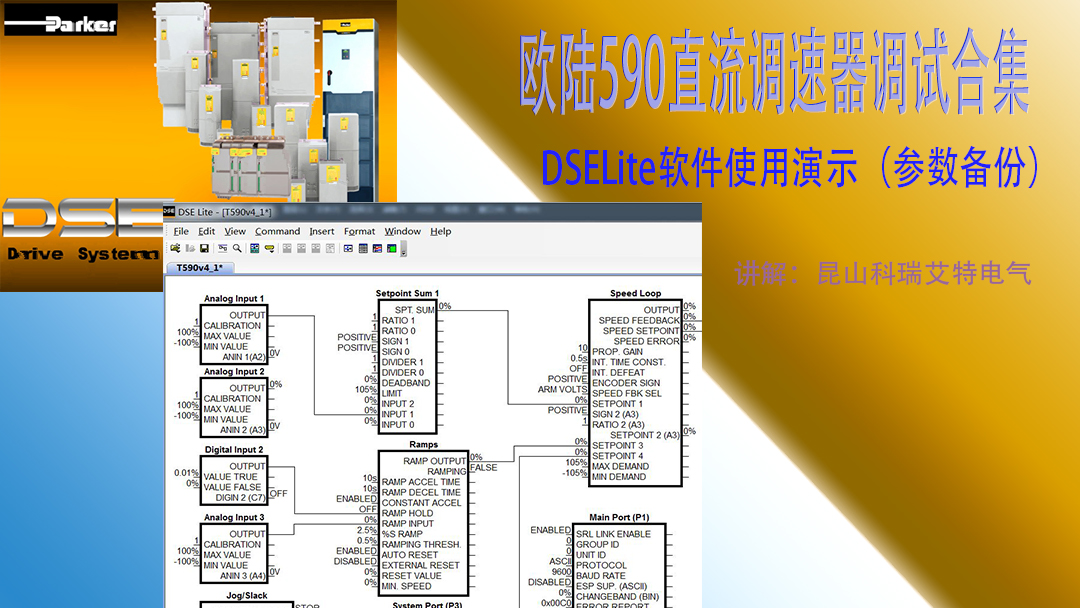Open the Insert menu

point(322,231)
